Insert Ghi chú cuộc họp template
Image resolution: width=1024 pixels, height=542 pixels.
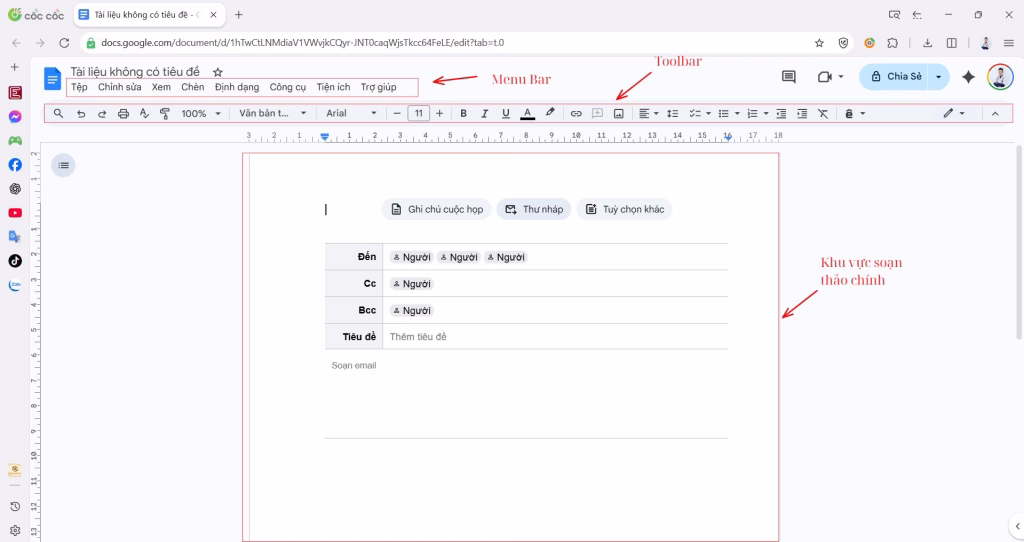tap(436, 209)
